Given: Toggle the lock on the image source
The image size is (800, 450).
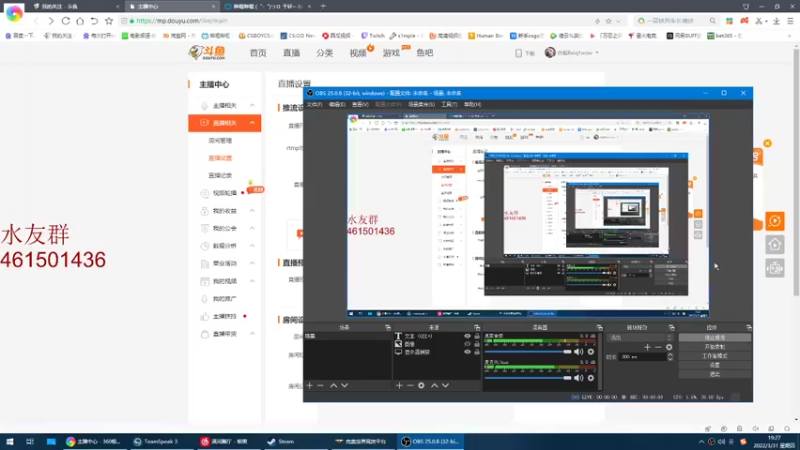Looking at the screenshot, I should (x=477, y=344).
